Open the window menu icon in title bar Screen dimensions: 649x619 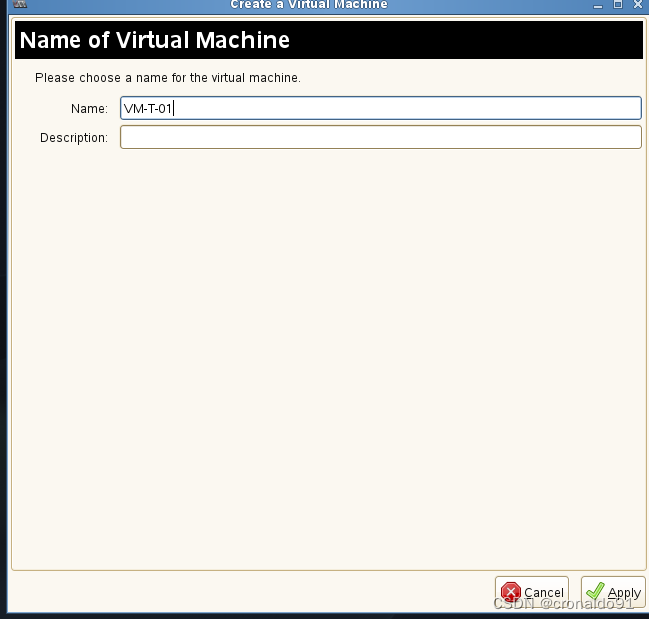[x=20, y=5]
